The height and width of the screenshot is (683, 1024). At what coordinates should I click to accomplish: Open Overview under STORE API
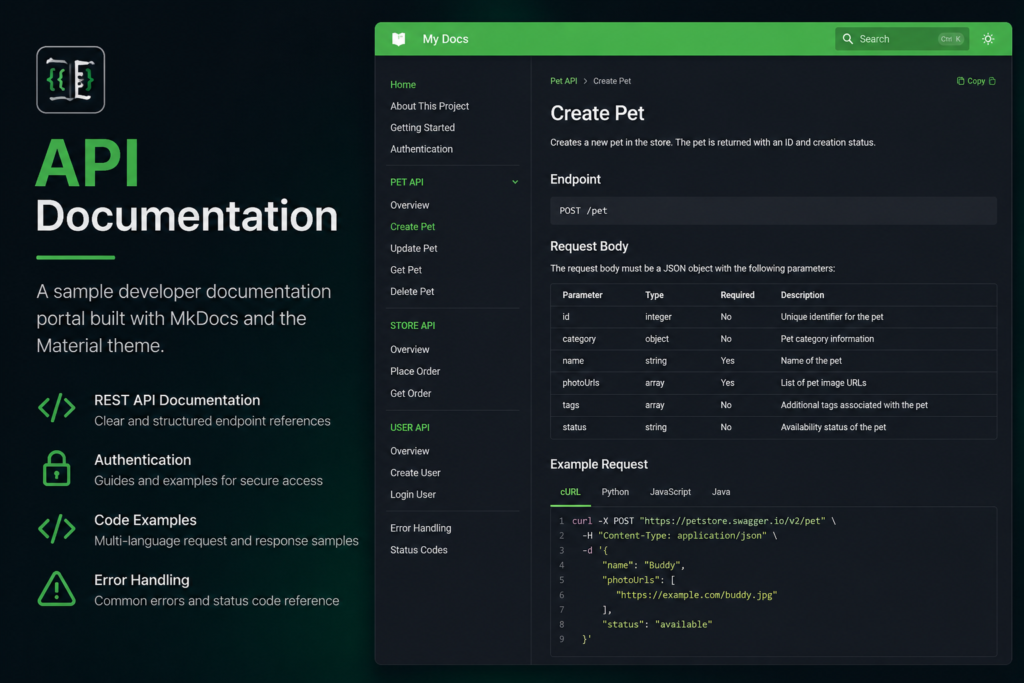[409, 350]
